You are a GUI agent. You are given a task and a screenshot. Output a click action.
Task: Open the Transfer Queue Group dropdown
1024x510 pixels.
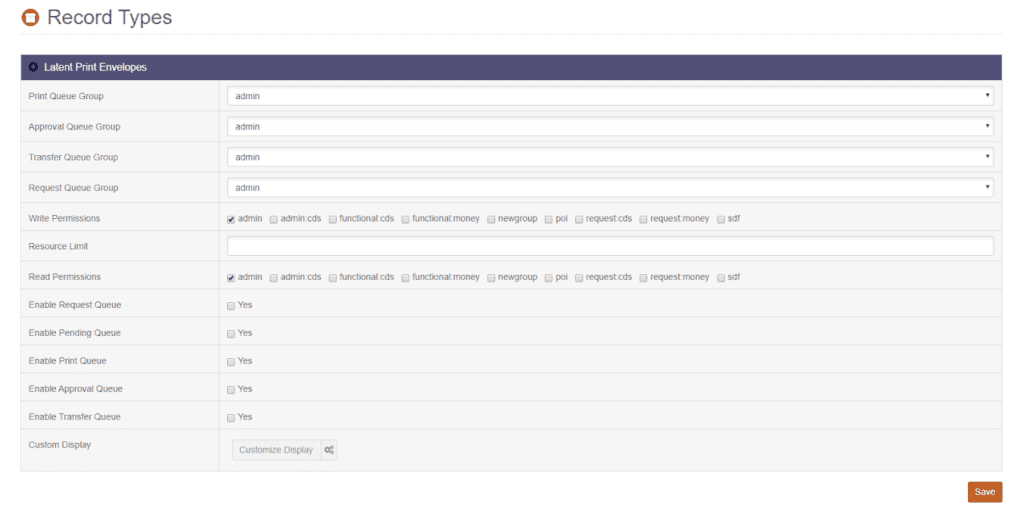[611, 157]
